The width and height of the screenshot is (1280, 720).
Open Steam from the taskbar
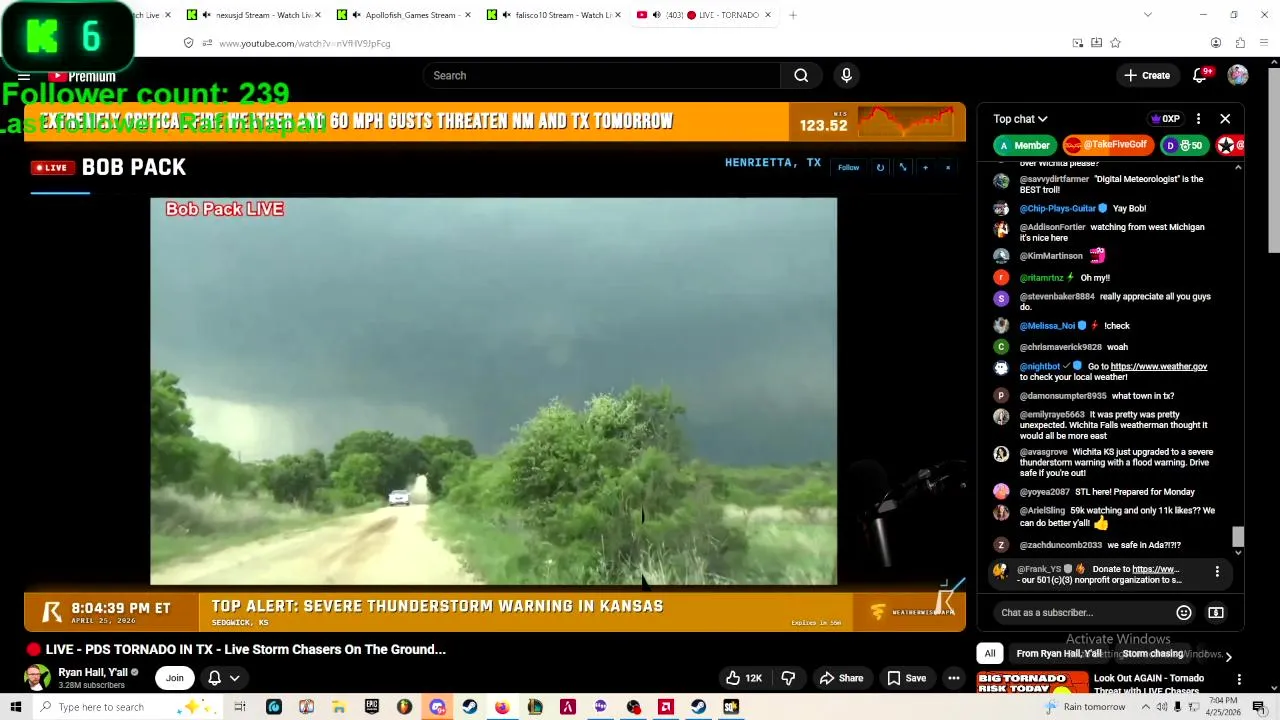[469, 707]
